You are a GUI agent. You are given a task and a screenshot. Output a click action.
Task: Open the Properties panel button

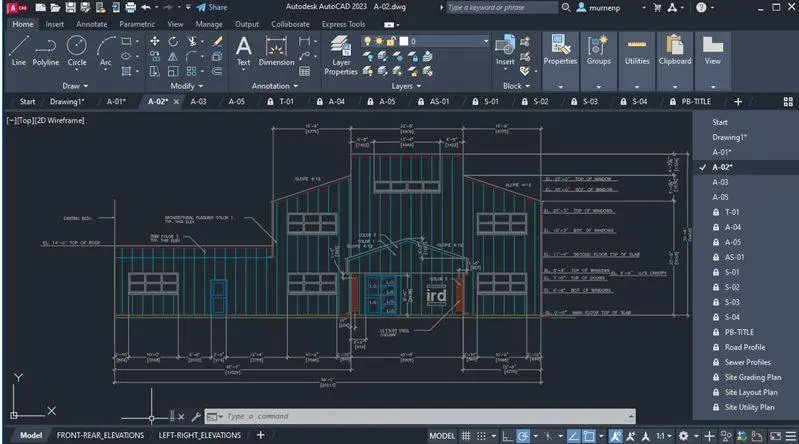point(560,51)
